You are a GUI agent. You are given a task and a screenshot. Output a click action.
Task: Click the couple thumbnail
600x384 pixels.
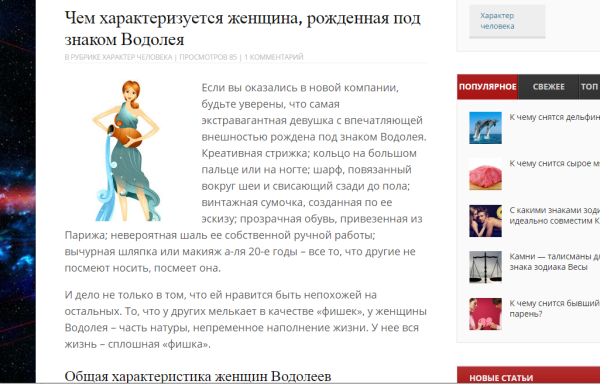[485, 221]
